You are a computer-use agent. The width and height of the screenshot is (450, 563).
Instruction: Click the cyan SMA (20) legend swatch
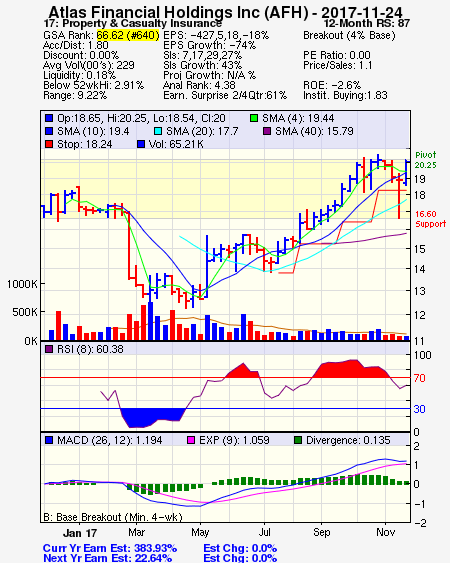click(x=158, y=131)
